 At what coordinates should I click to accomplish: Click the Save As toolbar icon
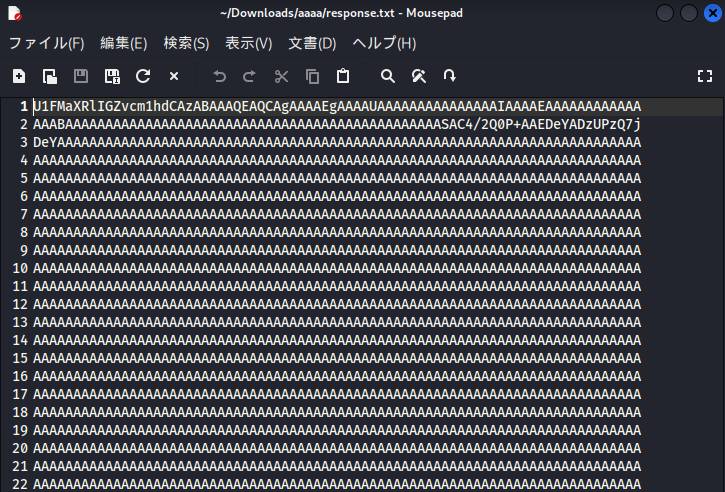112,76
